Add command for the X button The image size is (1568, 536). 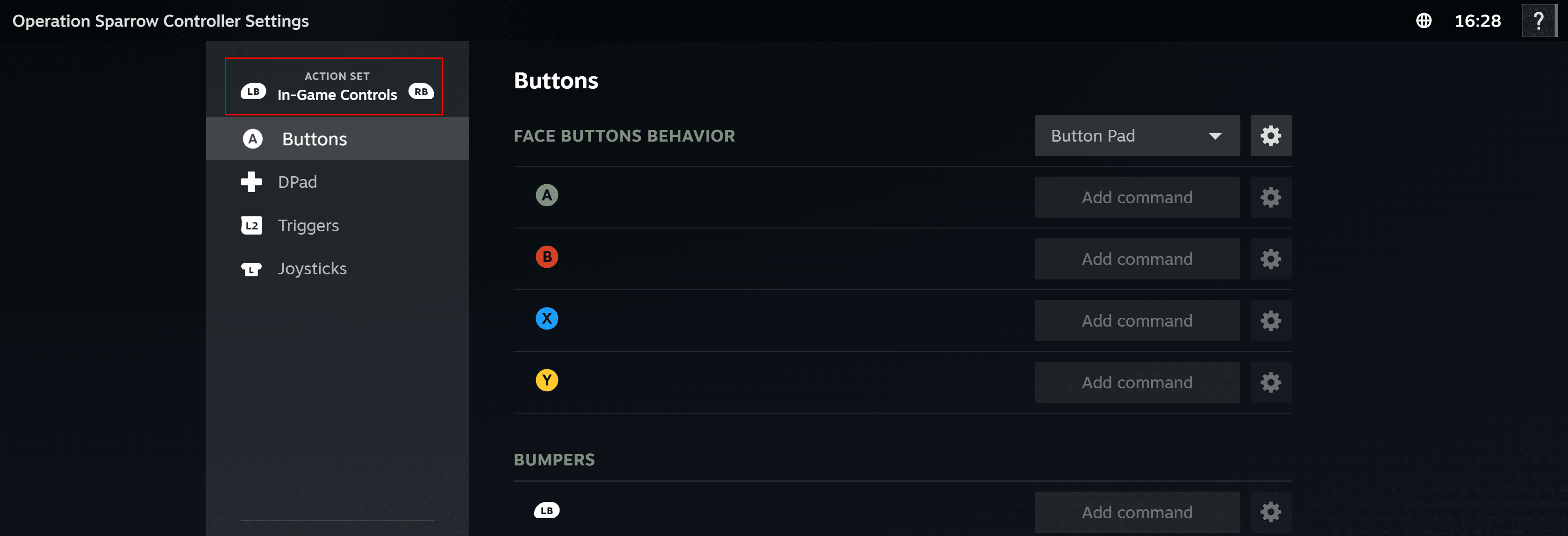(x=1137, y=321)
